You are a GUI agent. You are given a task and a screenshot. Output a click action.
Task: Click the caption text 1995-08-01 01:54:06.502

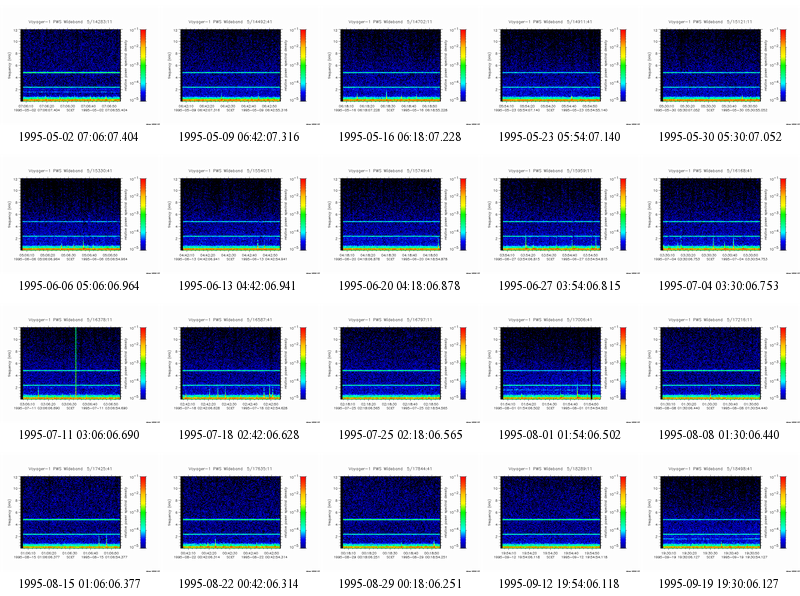click(x=560, y=435)
